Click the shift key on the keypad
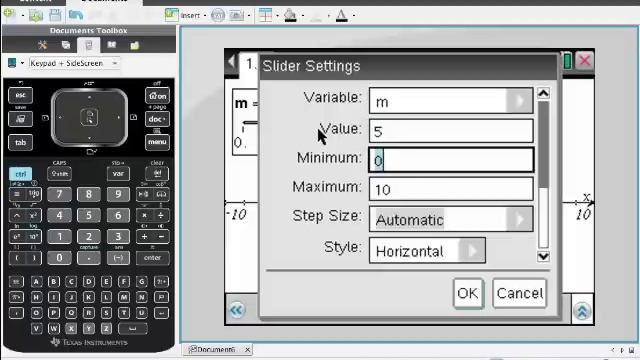Screen dimensions: 640x360 (x=60, y=174)
